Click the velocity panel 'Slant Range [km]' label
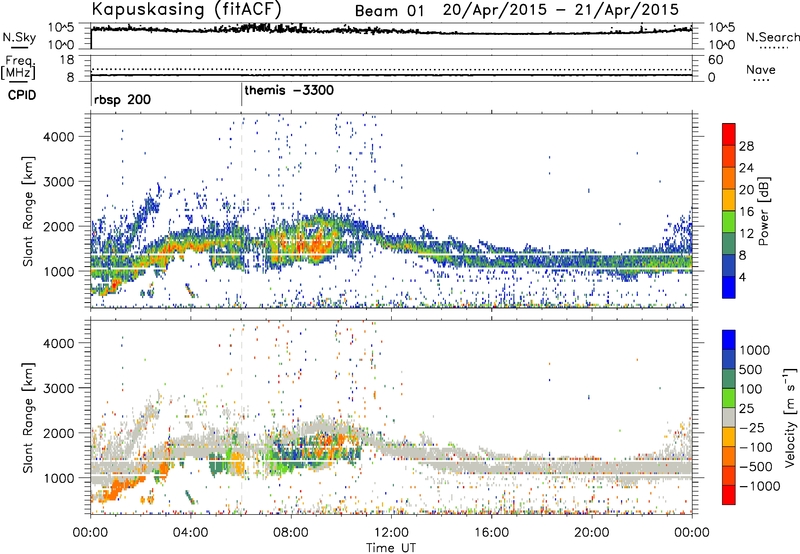The width and height of the screenshot is (800, 554). tap(28, 417)
